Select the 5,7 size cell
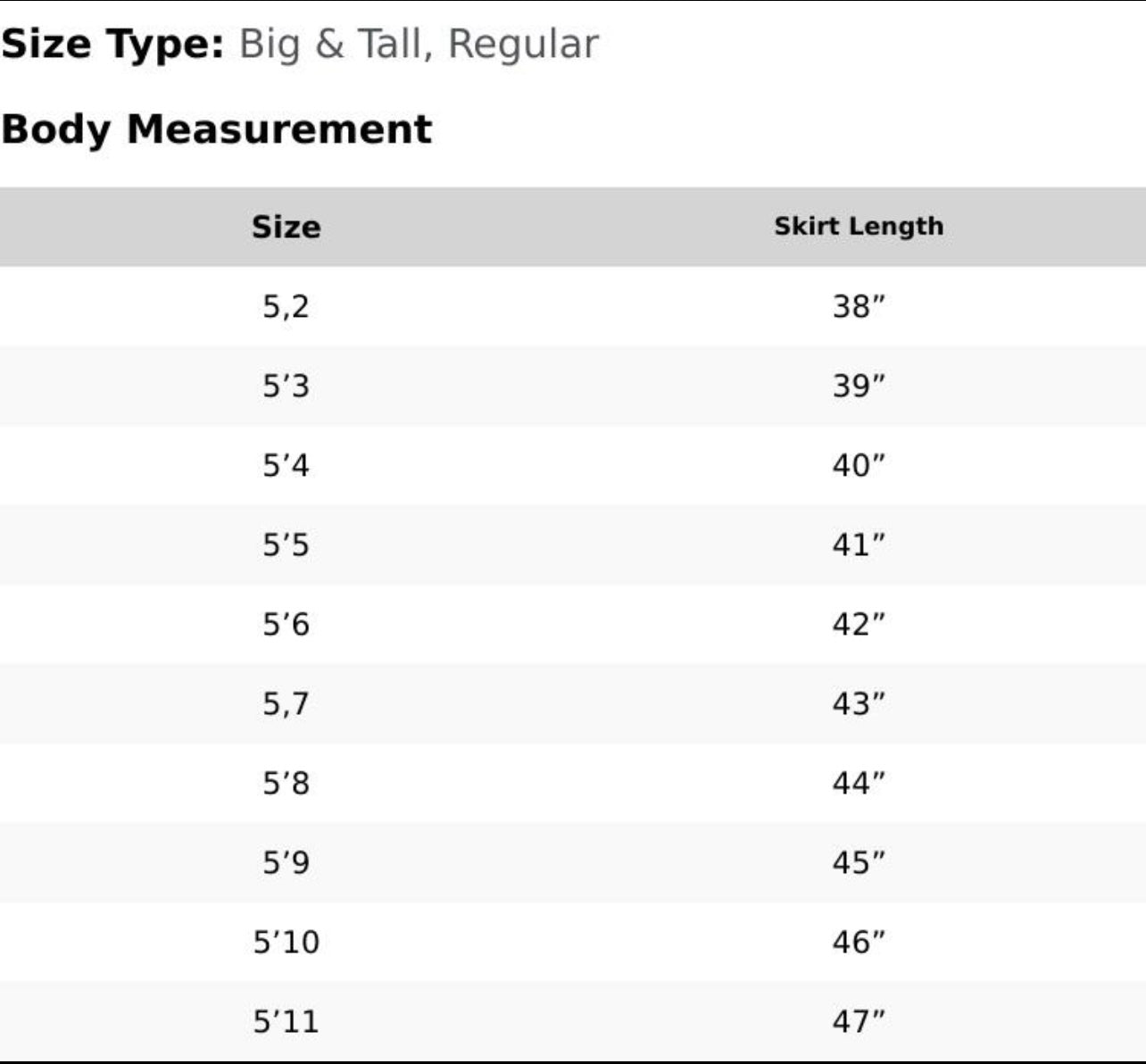 286,703
